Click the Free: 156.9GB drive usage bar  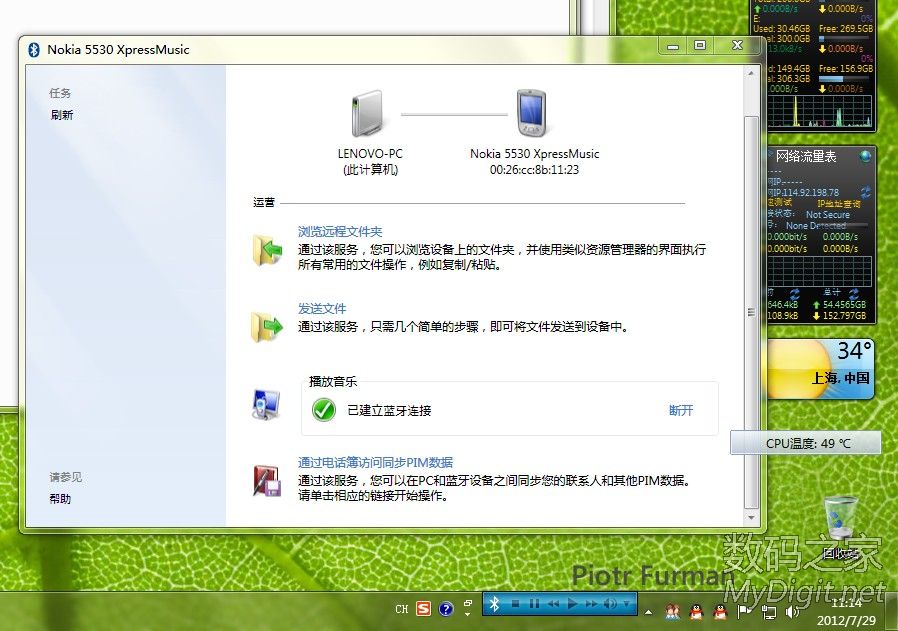click(845, 79)
